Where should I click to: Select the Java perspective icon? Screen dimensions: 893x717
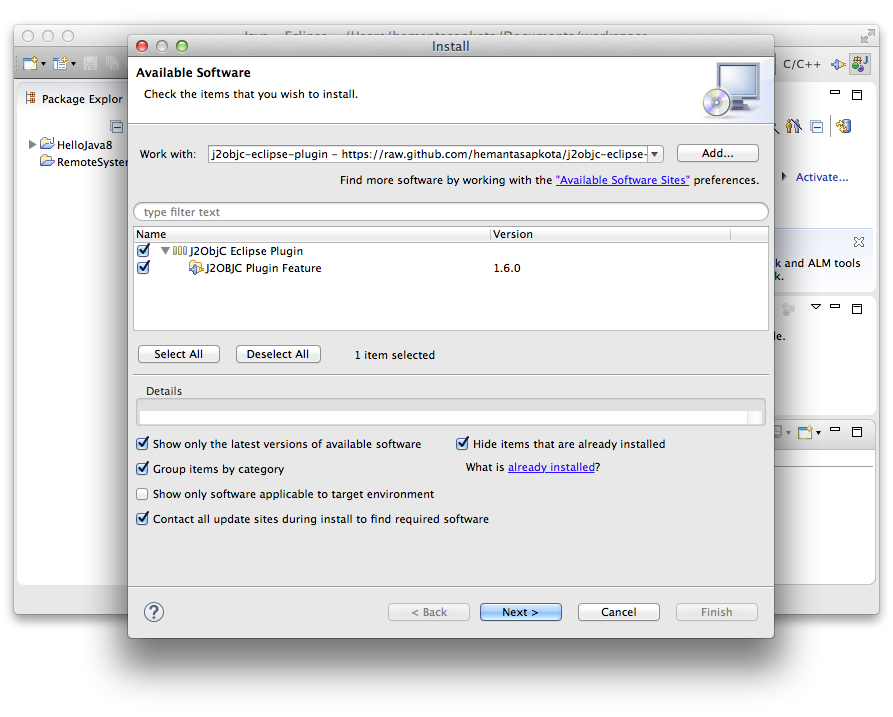click(859, 64)
